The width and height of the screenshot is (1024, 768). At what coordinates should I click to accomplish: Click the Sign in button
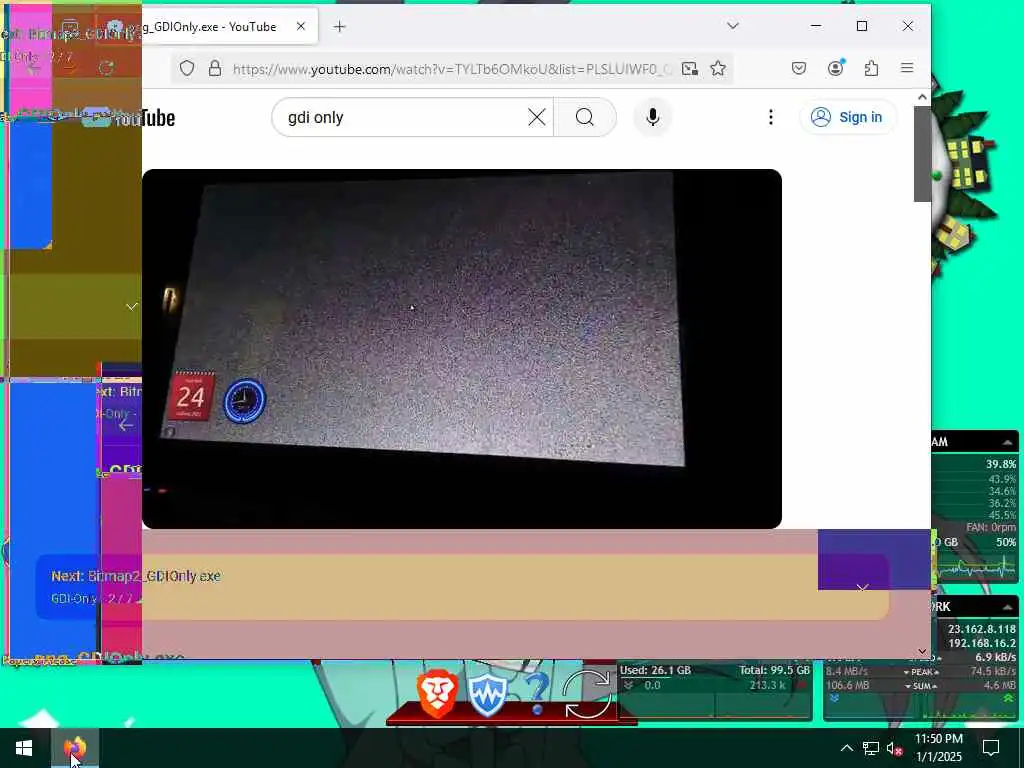[x=847, y=118]
